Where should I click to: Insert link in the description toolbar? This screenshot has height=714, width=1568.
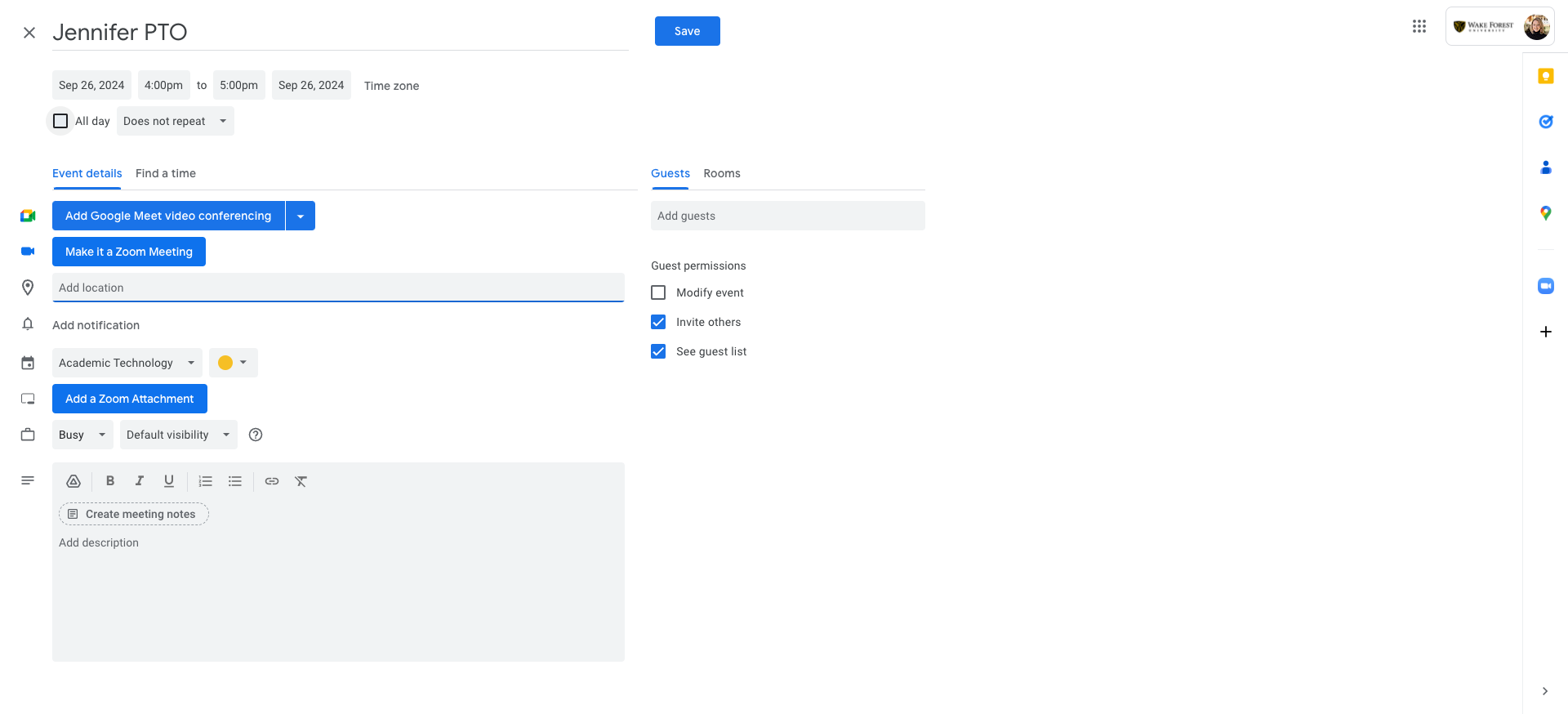click(x=272, y=481)
